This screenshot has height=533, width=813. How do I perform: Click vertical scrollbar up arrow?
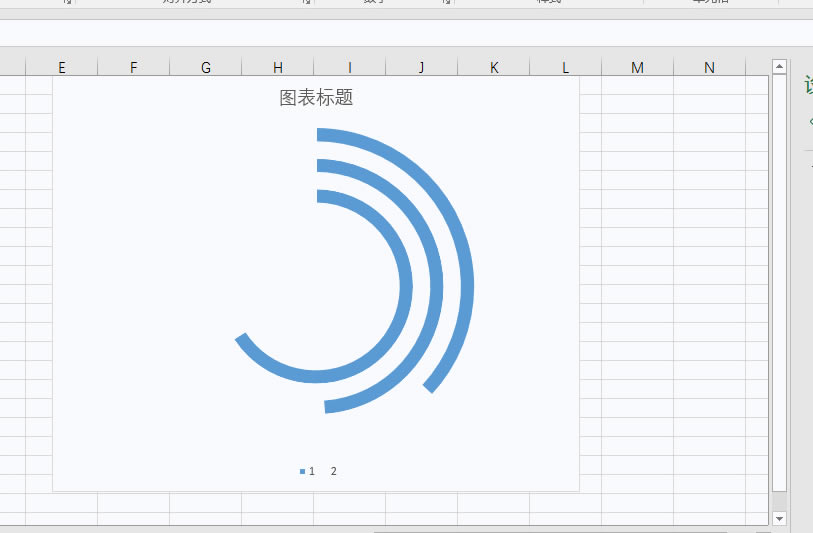tap(779, 66)
